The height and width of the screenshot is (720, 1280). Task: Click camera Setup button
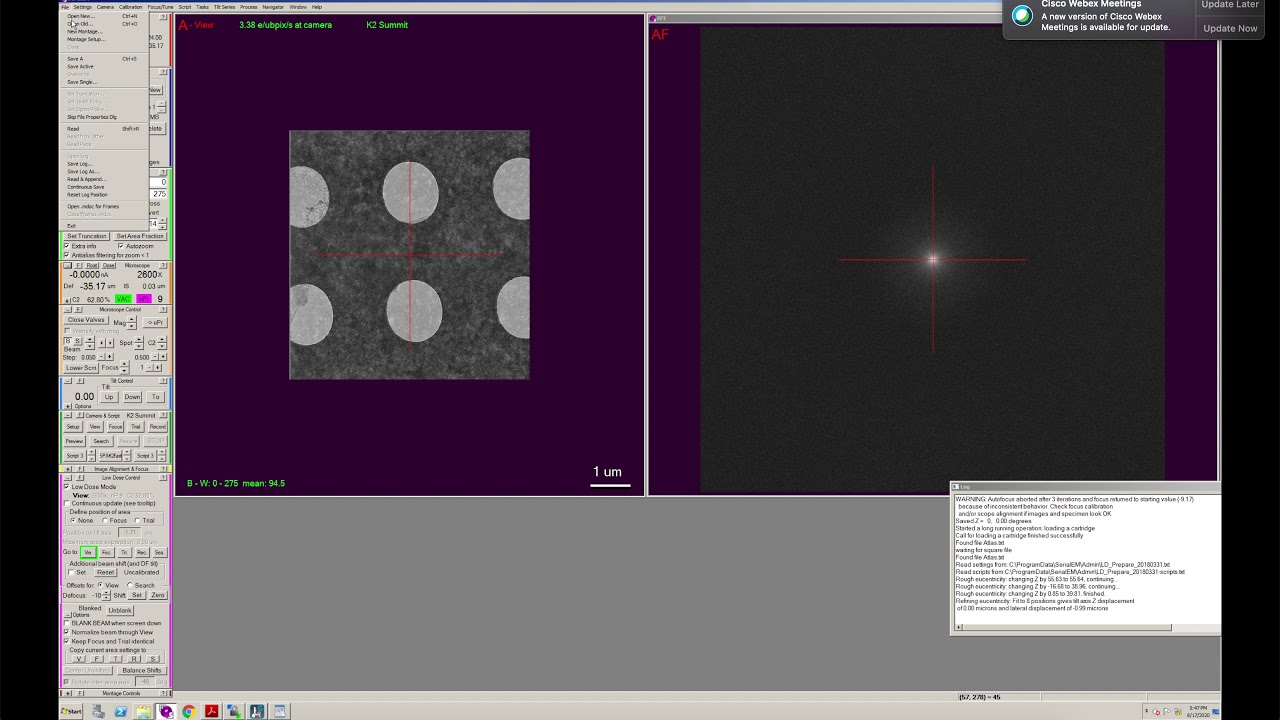tap(73, 427)
